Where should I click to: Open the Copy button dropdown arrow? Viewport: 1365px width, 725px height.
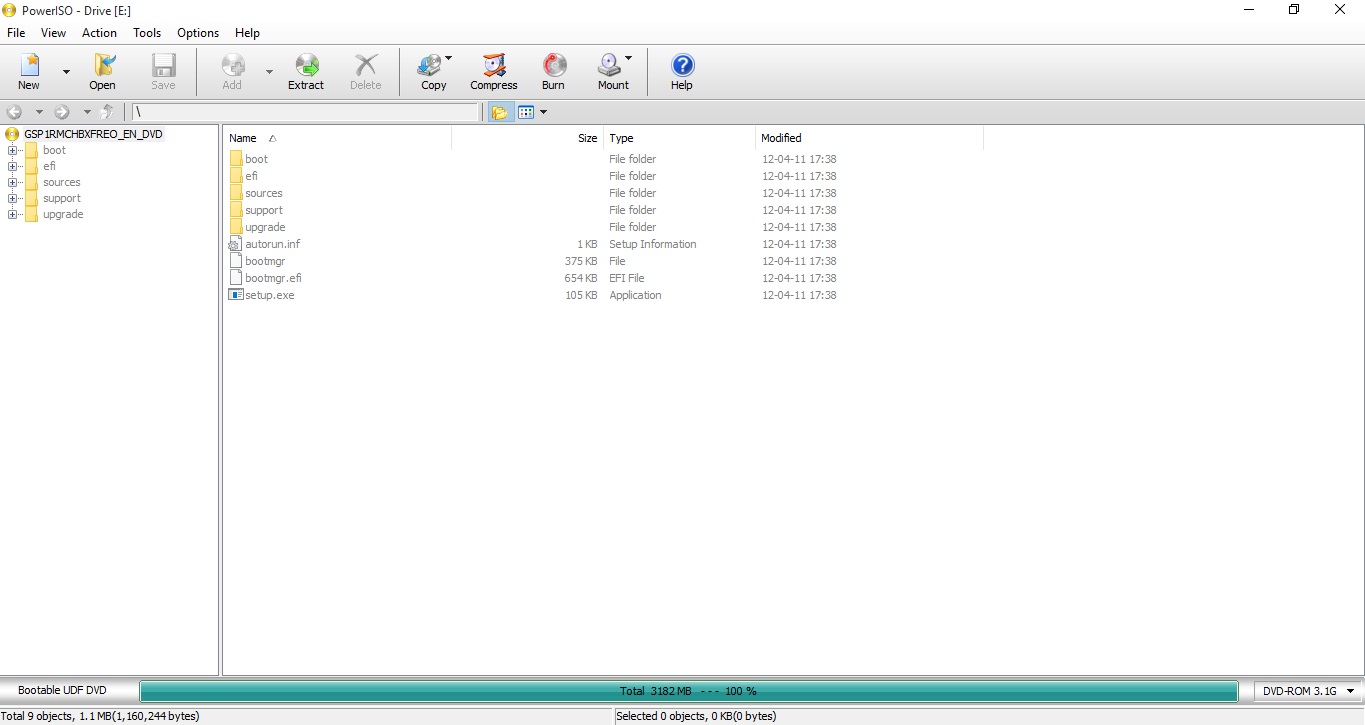coord(449,58)
